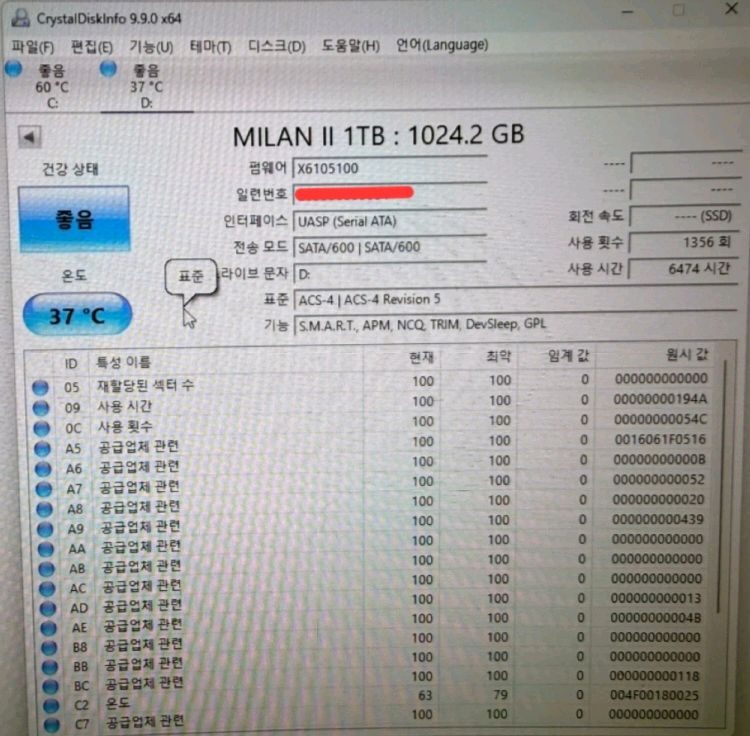Click the 임계 값 column header
The image size is (750, 736).
(569, 356)
